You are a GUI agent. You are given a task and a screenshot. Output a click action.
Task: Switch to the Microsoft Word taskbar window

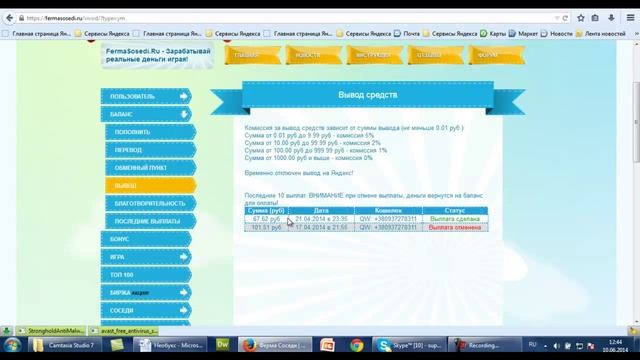point(170,345)
